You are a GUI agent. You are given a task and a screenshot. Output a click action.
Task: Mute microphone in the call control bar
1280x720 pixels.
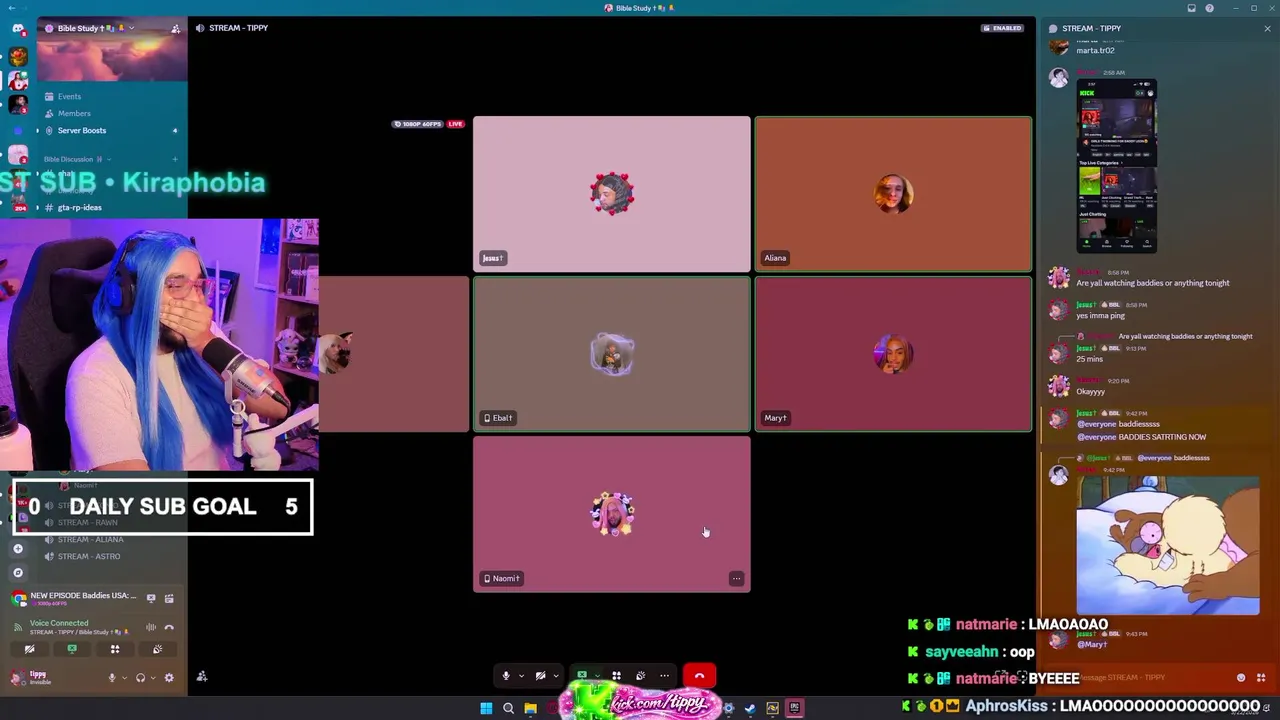506,676
